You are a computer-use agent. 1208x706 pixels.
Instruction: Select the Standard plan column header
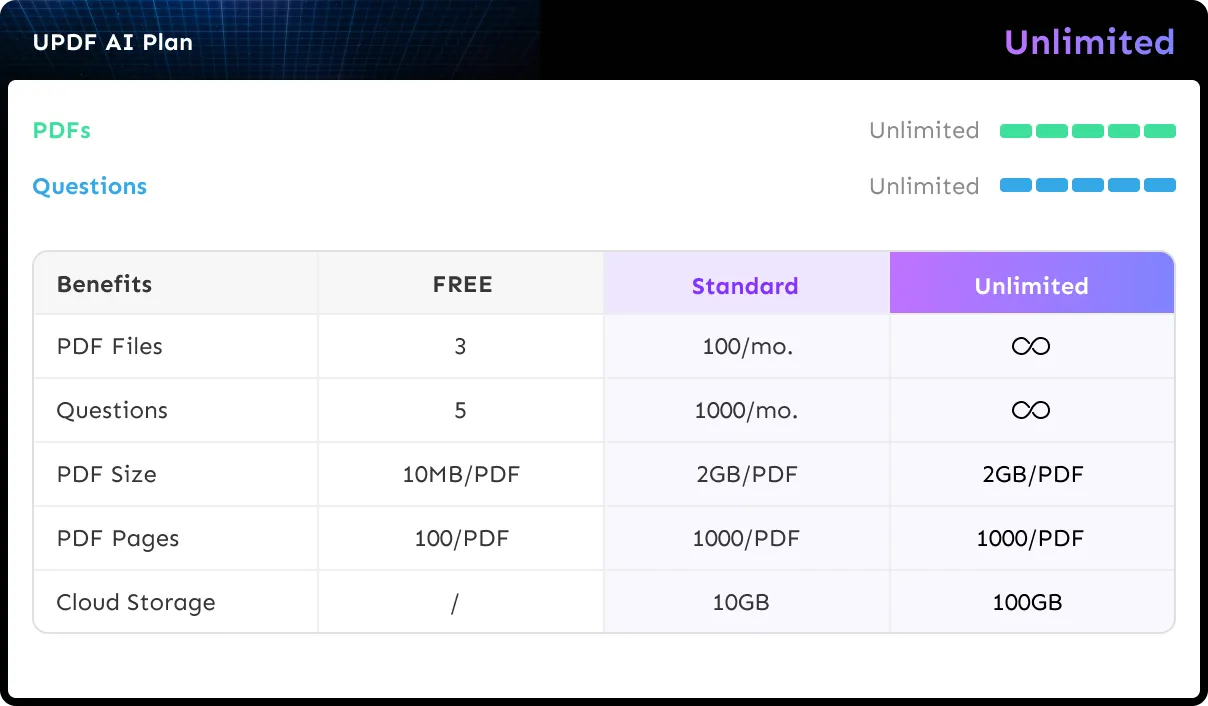(745, 286)
